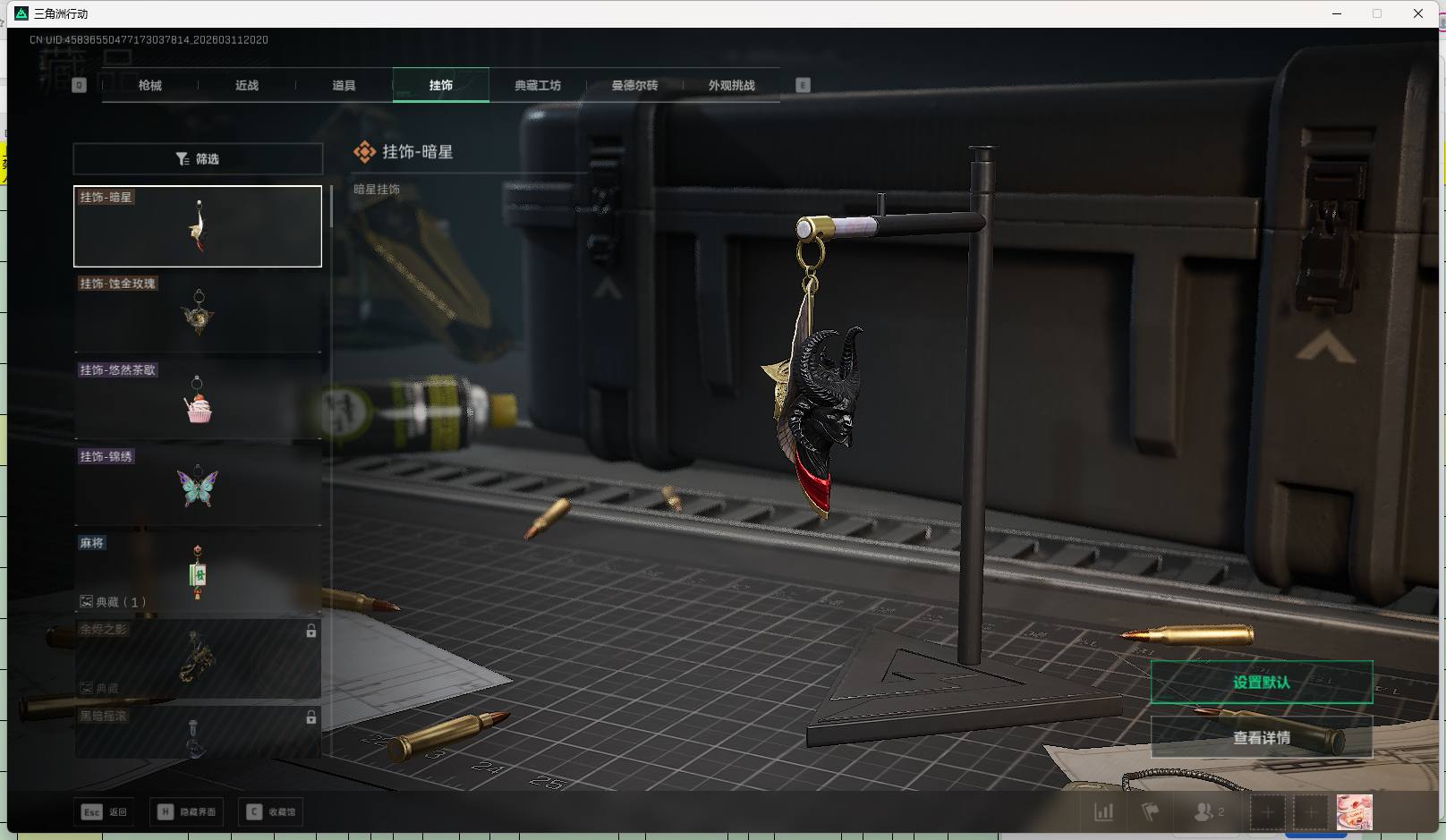
Task: Click the 查看详情 button
Action: (1261, 738)
